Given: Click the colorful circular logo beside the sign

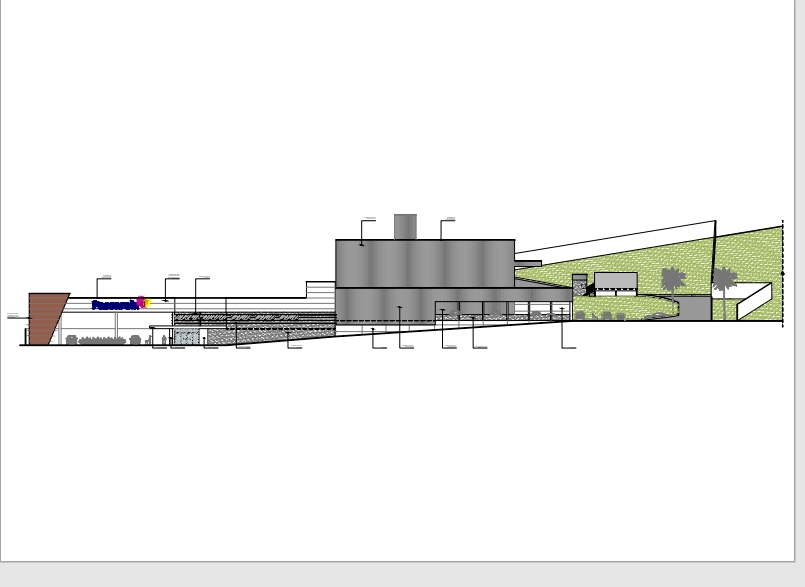Looking at the screenshot, I should [142, 302].
